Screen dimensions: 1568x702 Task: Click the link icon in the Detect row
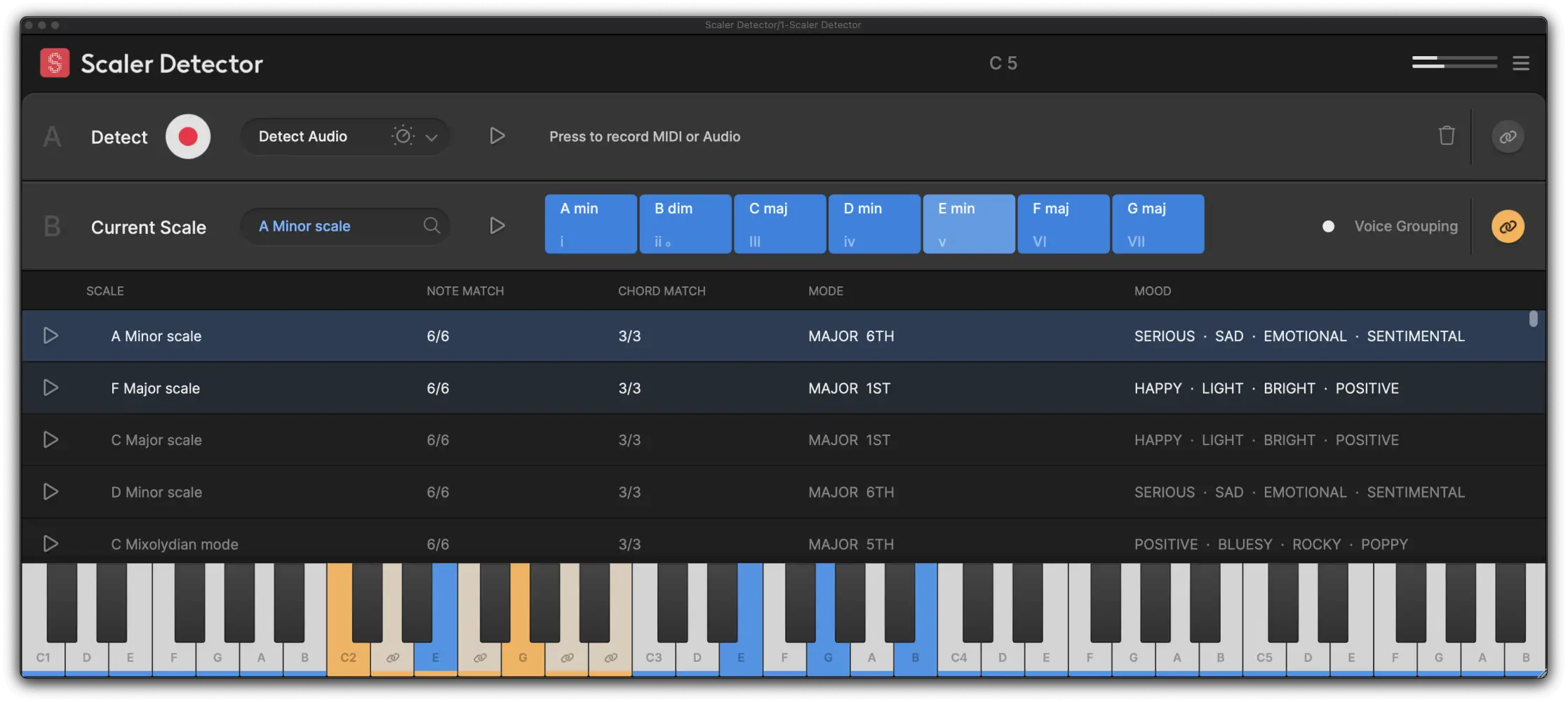tap(1508, 136)
